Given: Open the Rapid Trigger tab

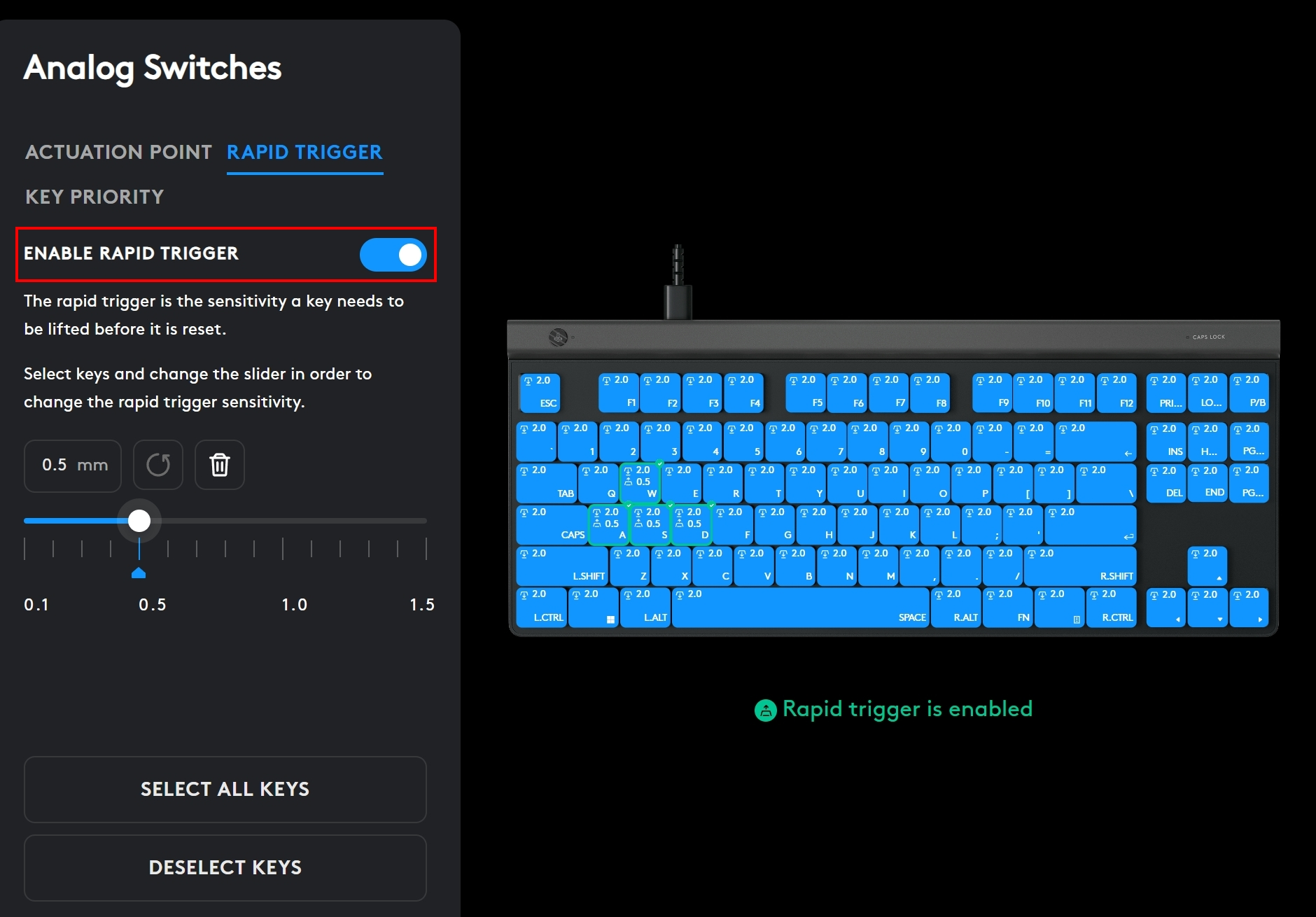Looking at the screenshot, I should (304, 152).
